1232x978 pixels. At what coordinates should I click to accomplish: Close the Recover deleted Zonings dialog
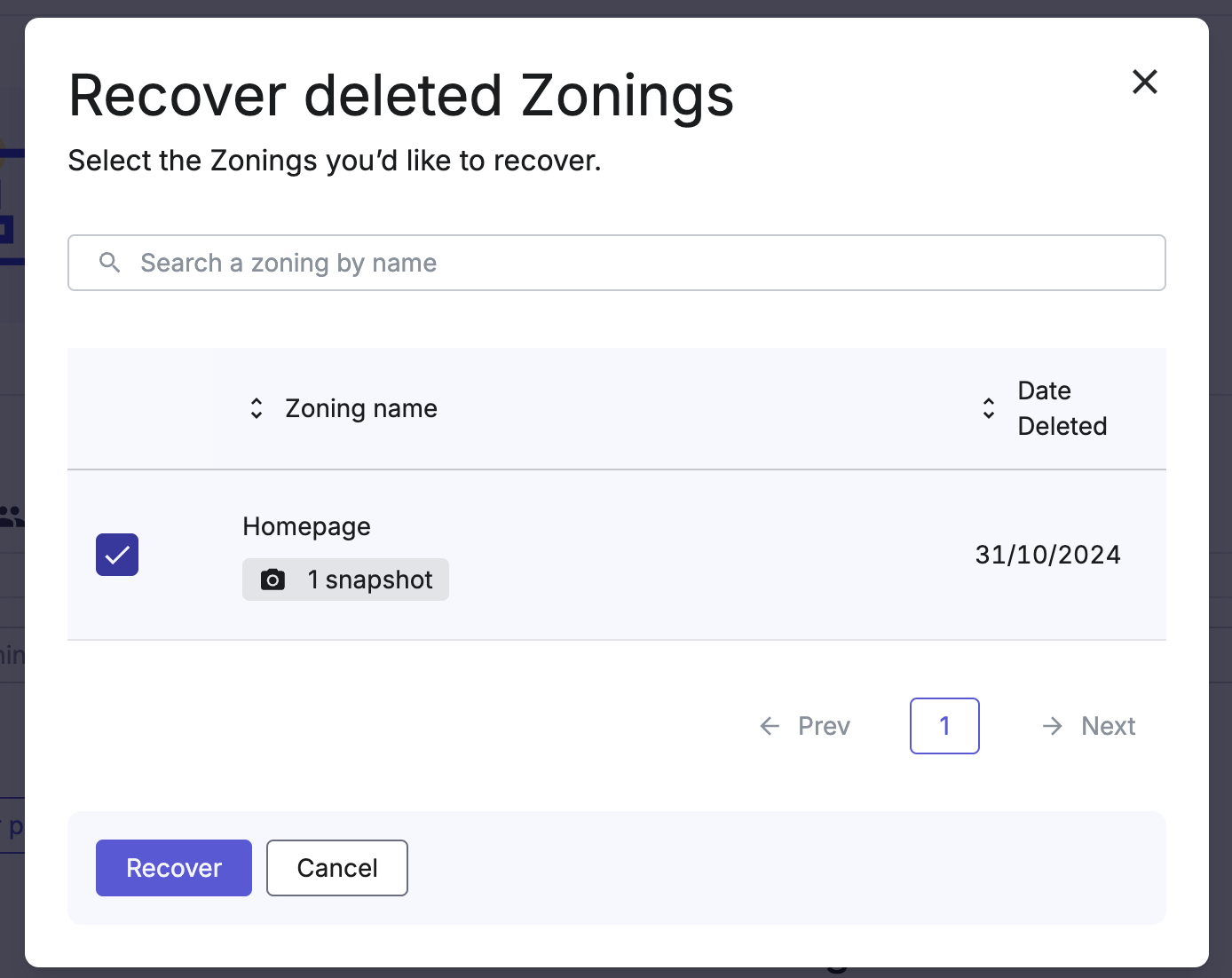1145,82
